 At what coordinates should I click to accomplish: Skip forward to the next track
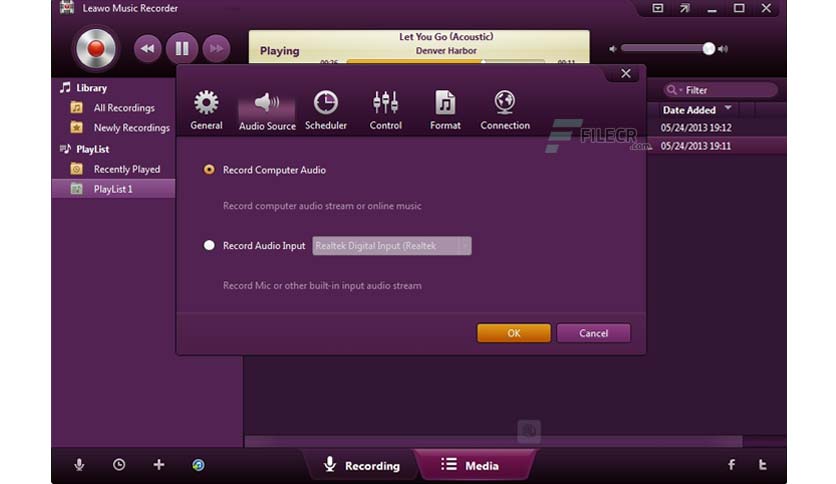tap(216, 49)
